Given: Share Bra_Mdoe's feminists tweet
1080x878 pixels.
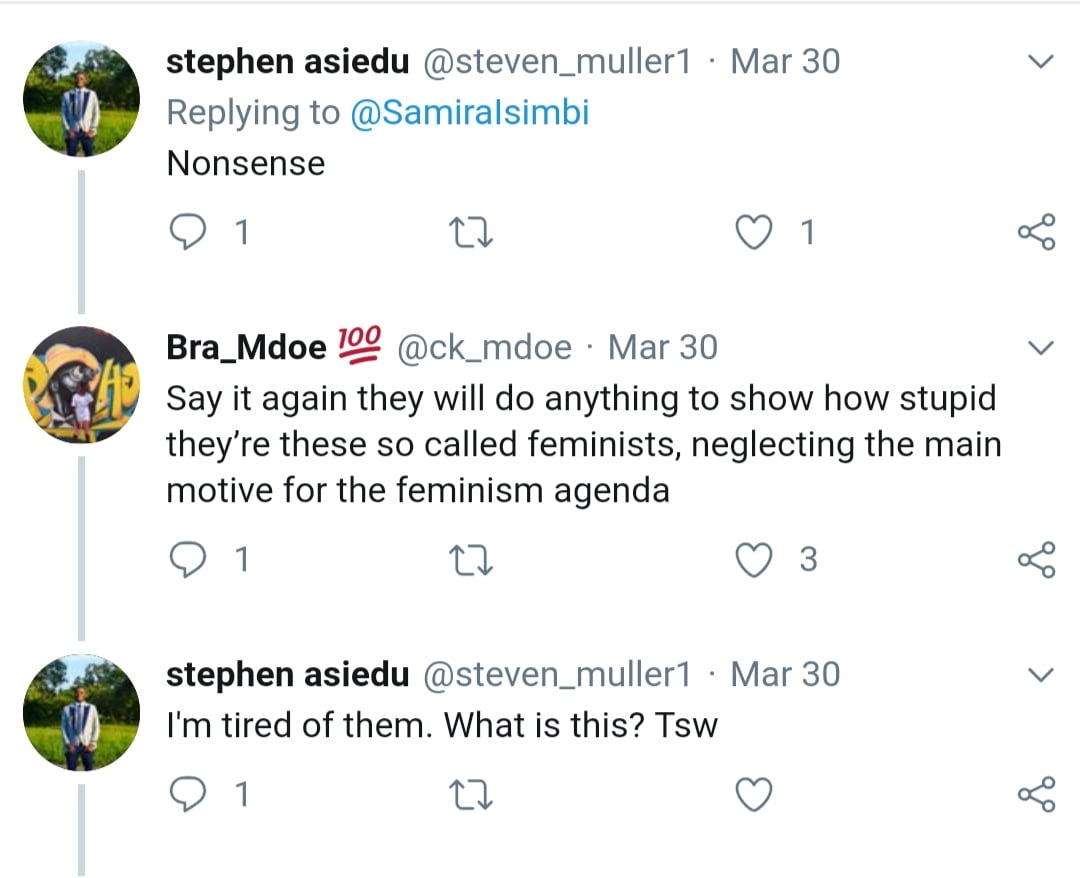Looking at the screenshot, I should [x=1036, y=559].
